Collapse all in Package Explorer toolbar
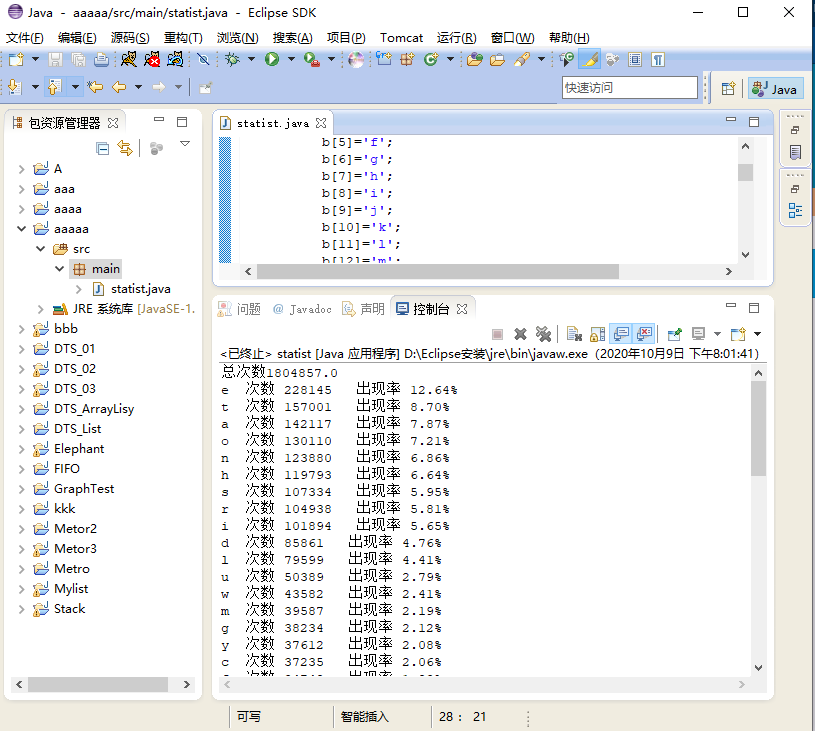The width and height of the screenshot is (815, 731). [x=103, y=149]
